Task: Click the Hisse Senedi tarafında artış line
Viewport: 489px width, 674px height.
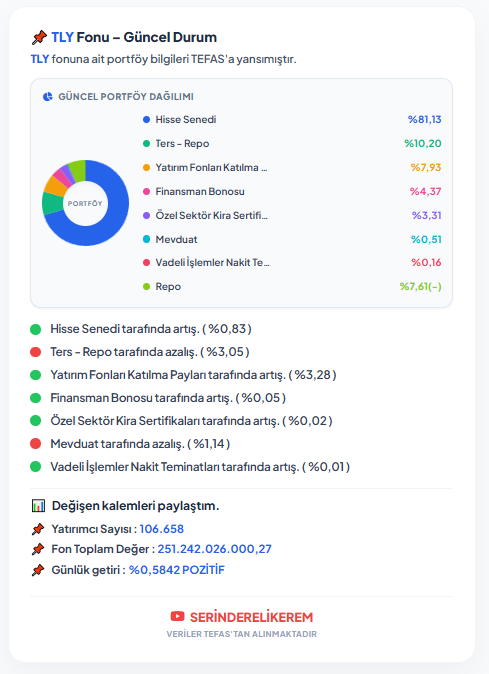Action: click(151, 329)
